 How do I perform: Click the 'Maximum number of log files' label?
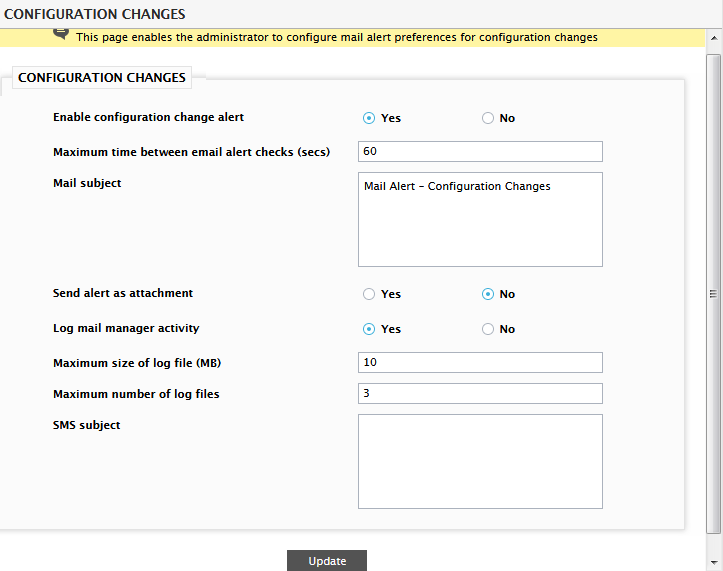point(136,394)
